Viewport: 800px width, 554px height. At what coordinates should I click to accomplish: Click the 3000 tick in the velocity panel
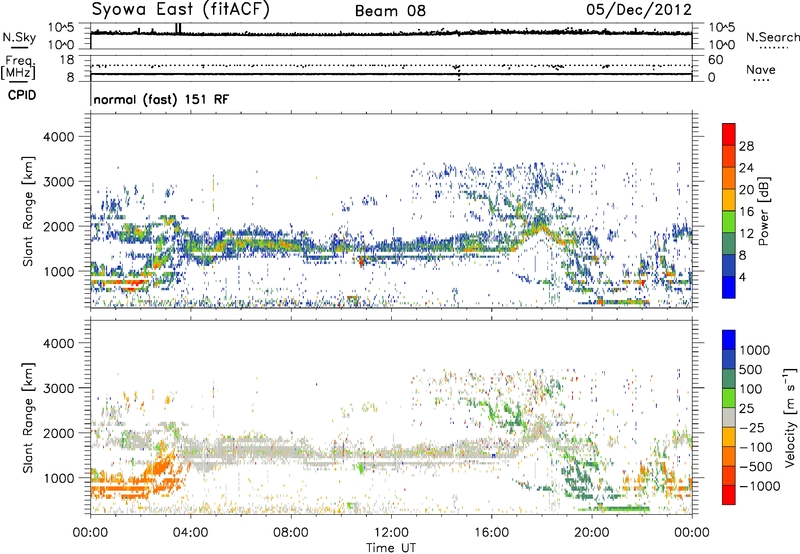(x=58, y=388)
